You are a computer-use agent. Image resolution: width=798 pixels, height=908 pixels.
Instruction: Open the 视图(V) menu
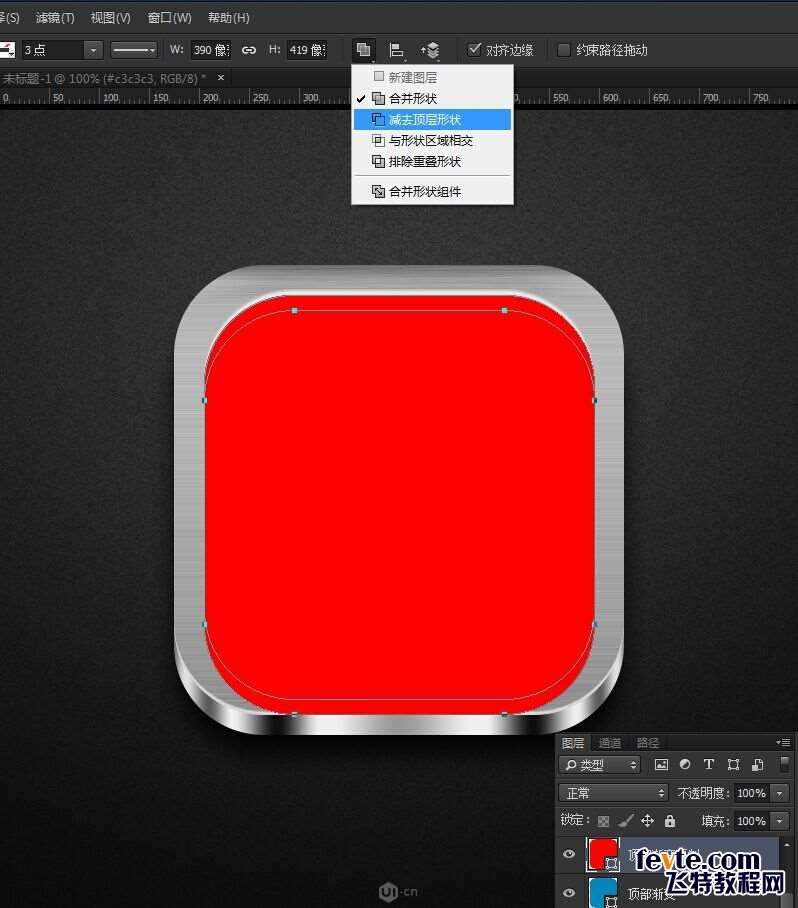111,18
